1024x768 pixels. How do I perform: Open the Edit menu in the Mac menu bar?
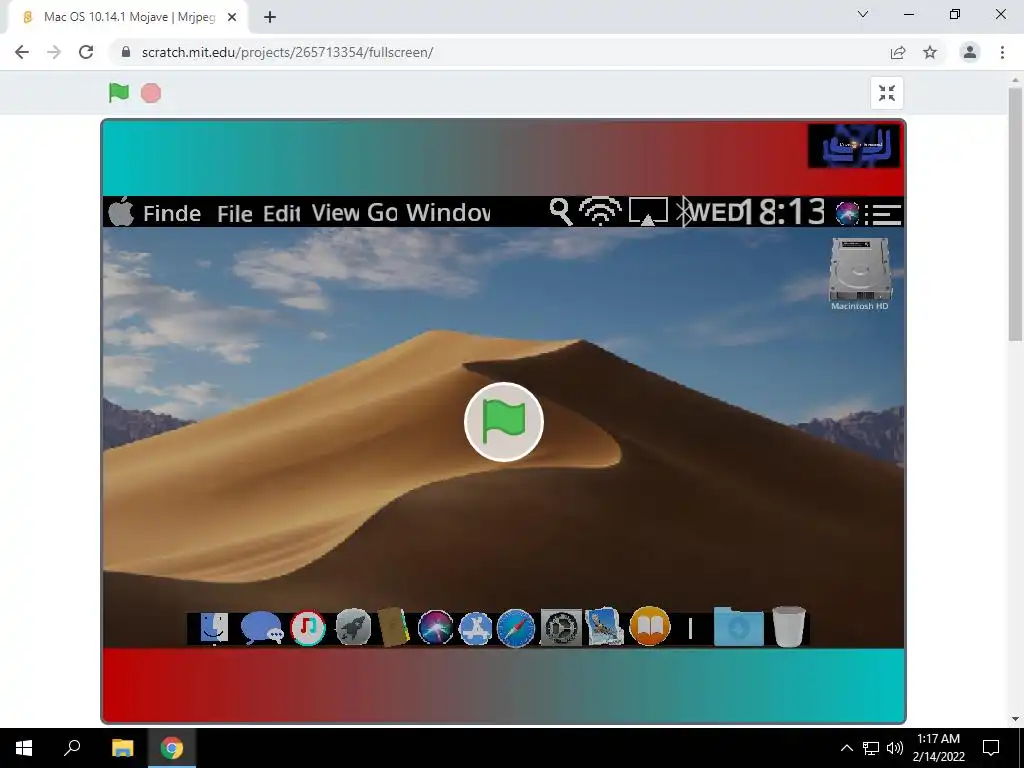[x=281, y=213]
